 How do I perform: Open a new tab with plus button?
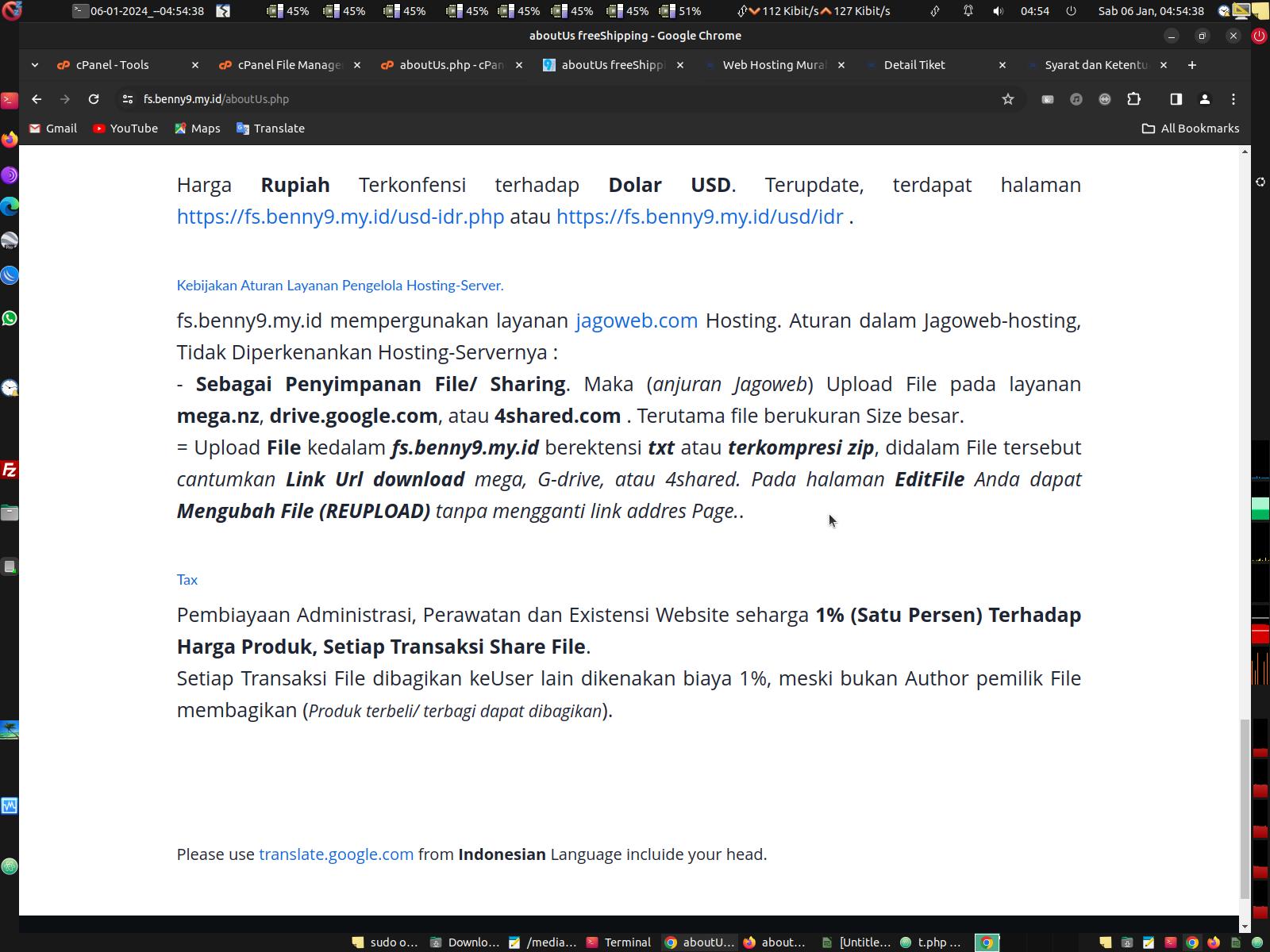point(1191,65)
